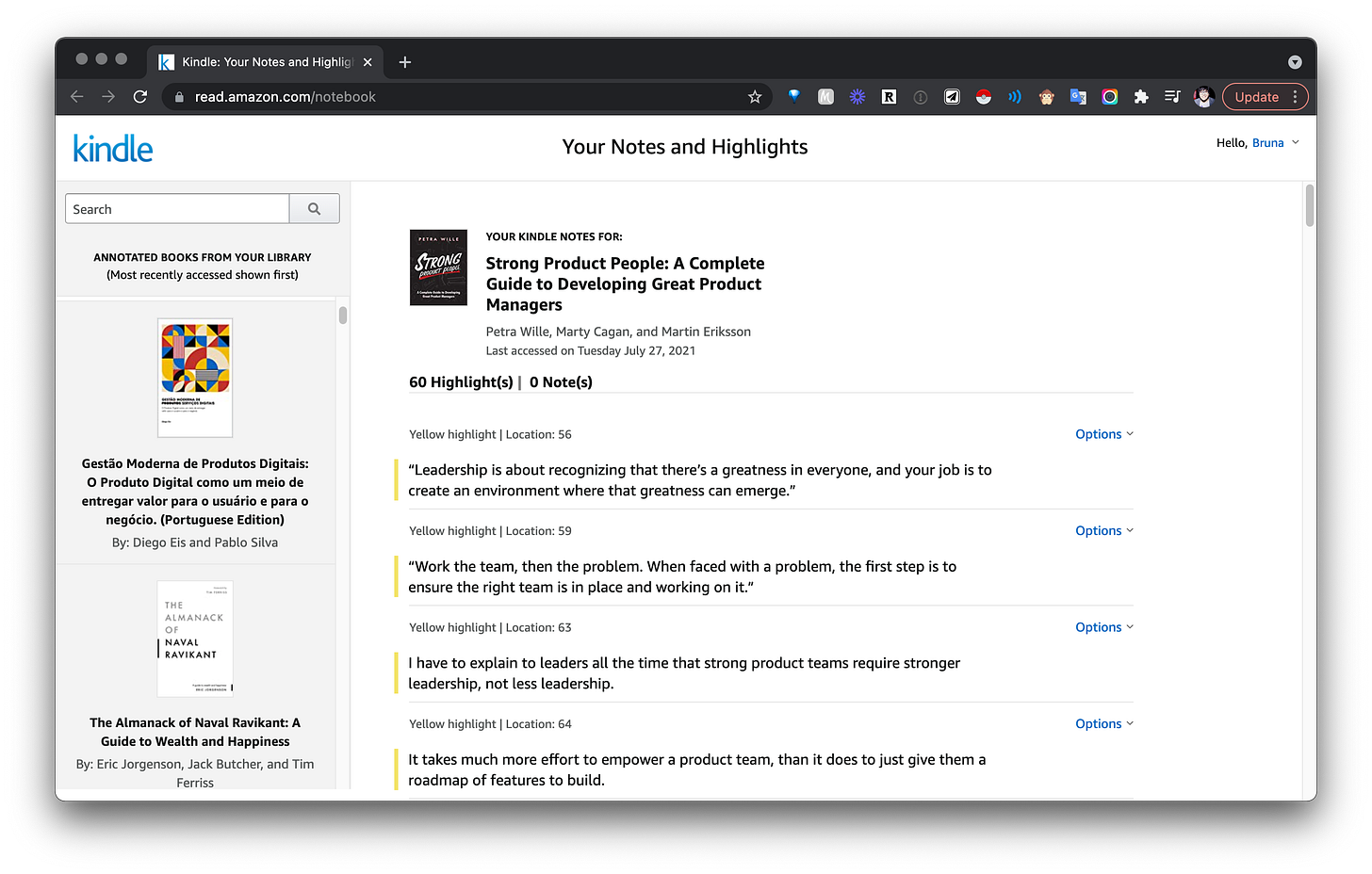Click the address bar URL
Screen dimensions: 1372x874
285,97
